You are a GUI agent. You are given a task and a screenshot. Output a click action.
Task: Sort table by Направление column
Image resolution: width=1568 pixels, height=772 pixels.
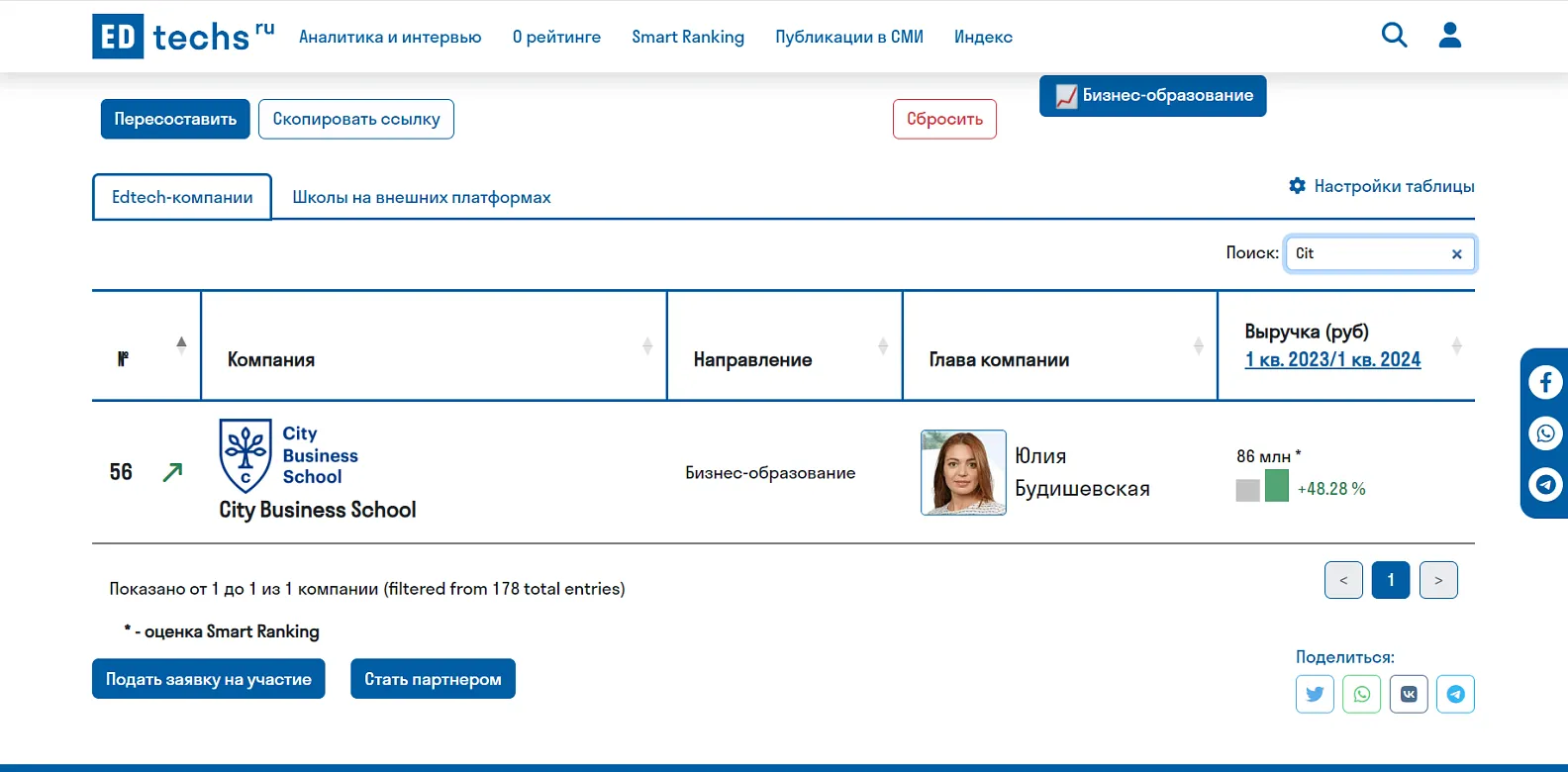pyautogui.click(x=883, y=345)
